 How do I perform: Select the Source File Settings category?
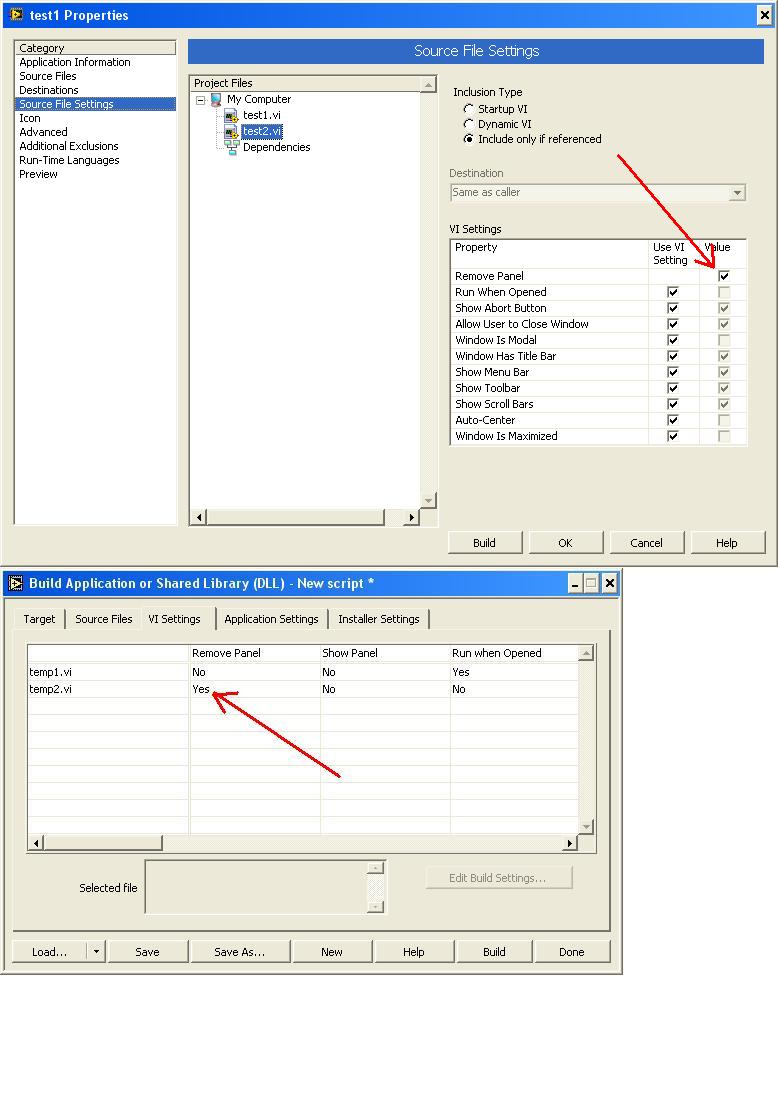[x=95, y=104]
